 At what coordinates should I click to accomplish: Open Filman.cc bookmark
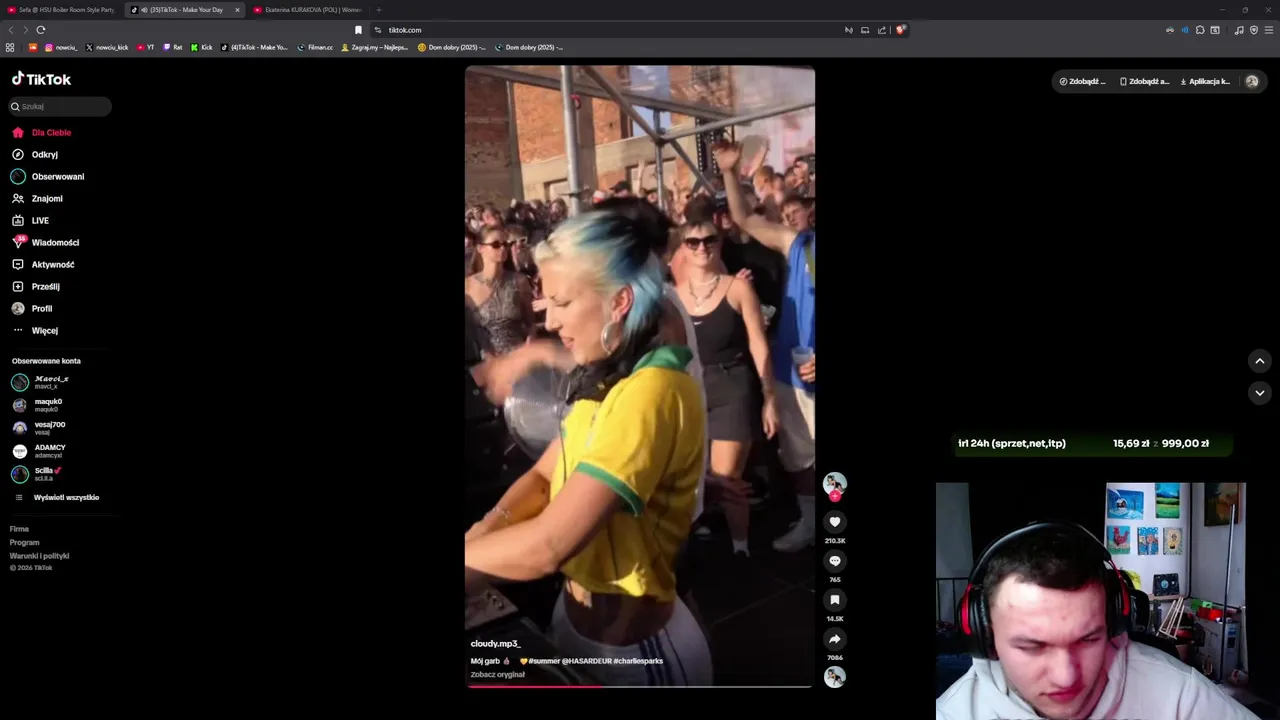coord(315,47)
